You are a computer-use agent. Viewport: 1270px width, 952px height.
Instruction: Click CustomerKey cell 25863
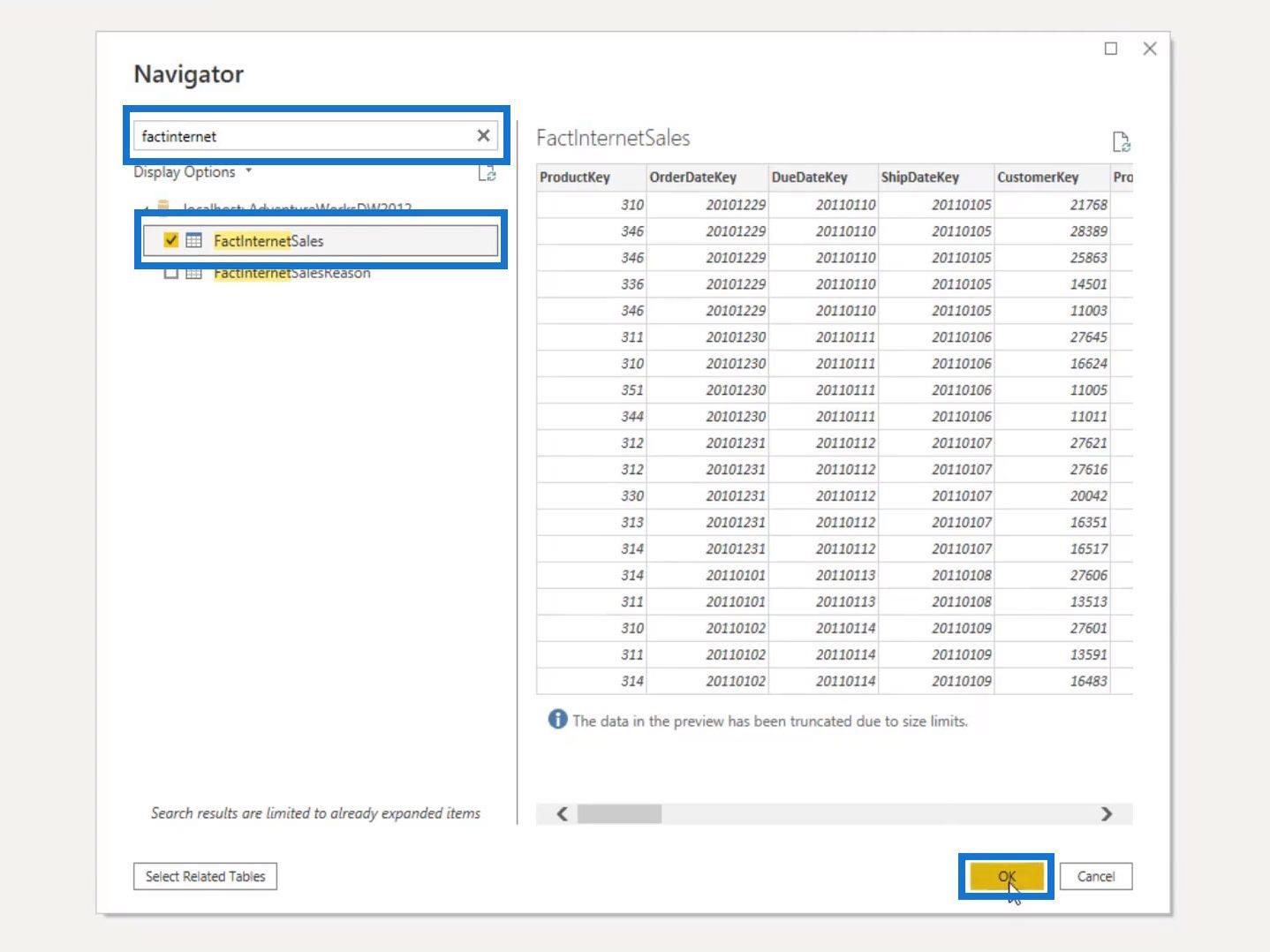(1052, 257)
